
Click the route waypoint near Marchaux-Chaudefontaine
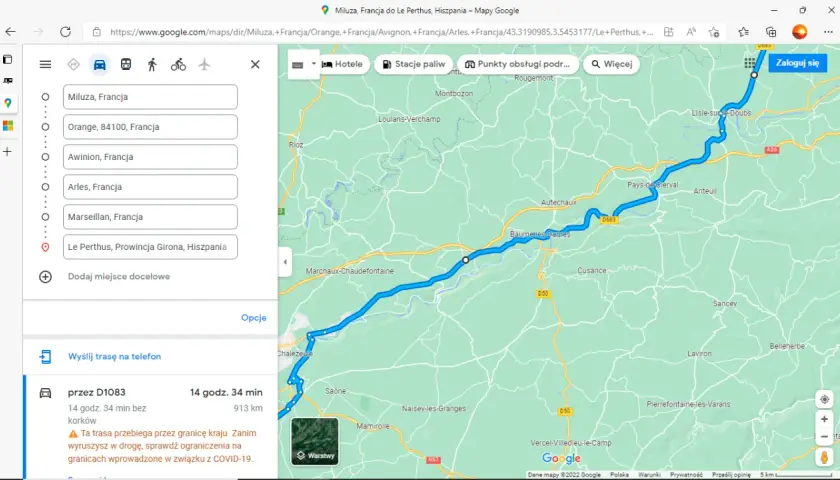pyautogui.click(x=466, y=260)
